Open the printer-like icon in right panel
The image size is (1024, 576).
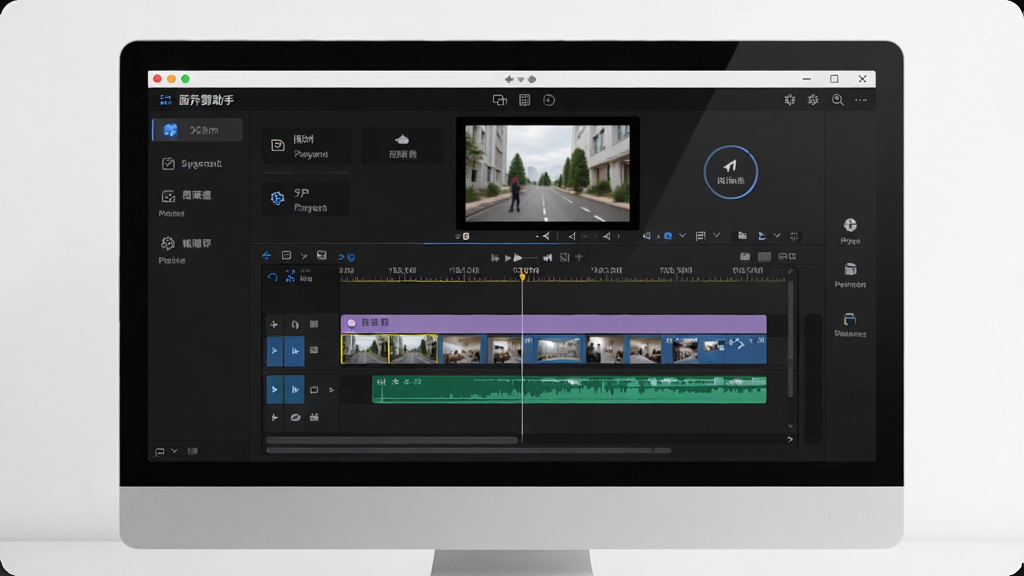pos(850,319)
